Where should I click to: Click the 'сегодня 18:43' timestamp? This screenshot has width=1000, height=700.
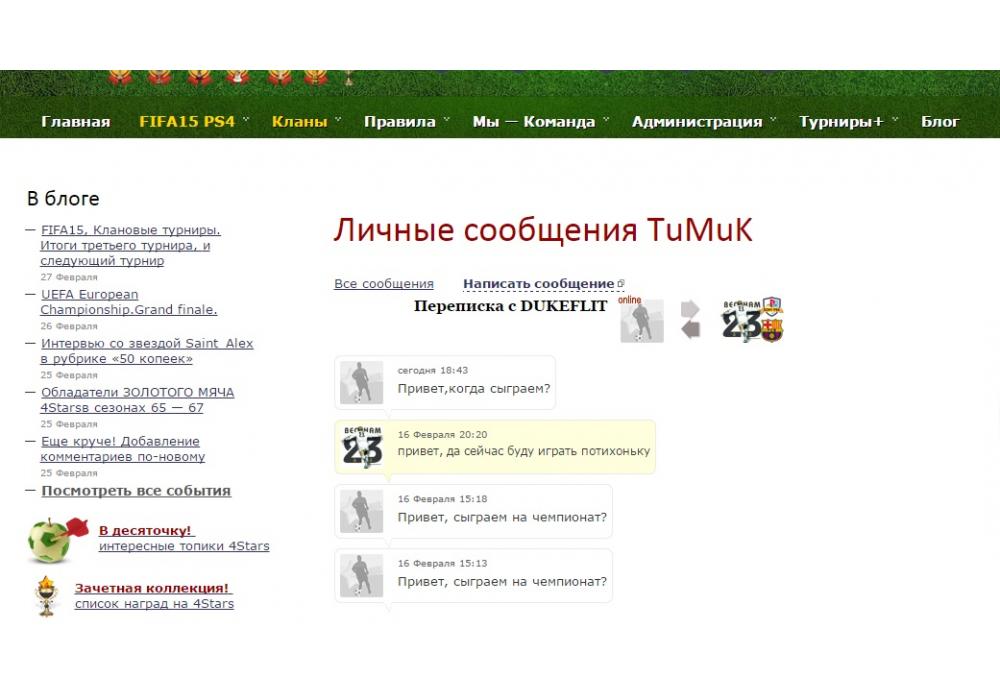click(432, 370)
